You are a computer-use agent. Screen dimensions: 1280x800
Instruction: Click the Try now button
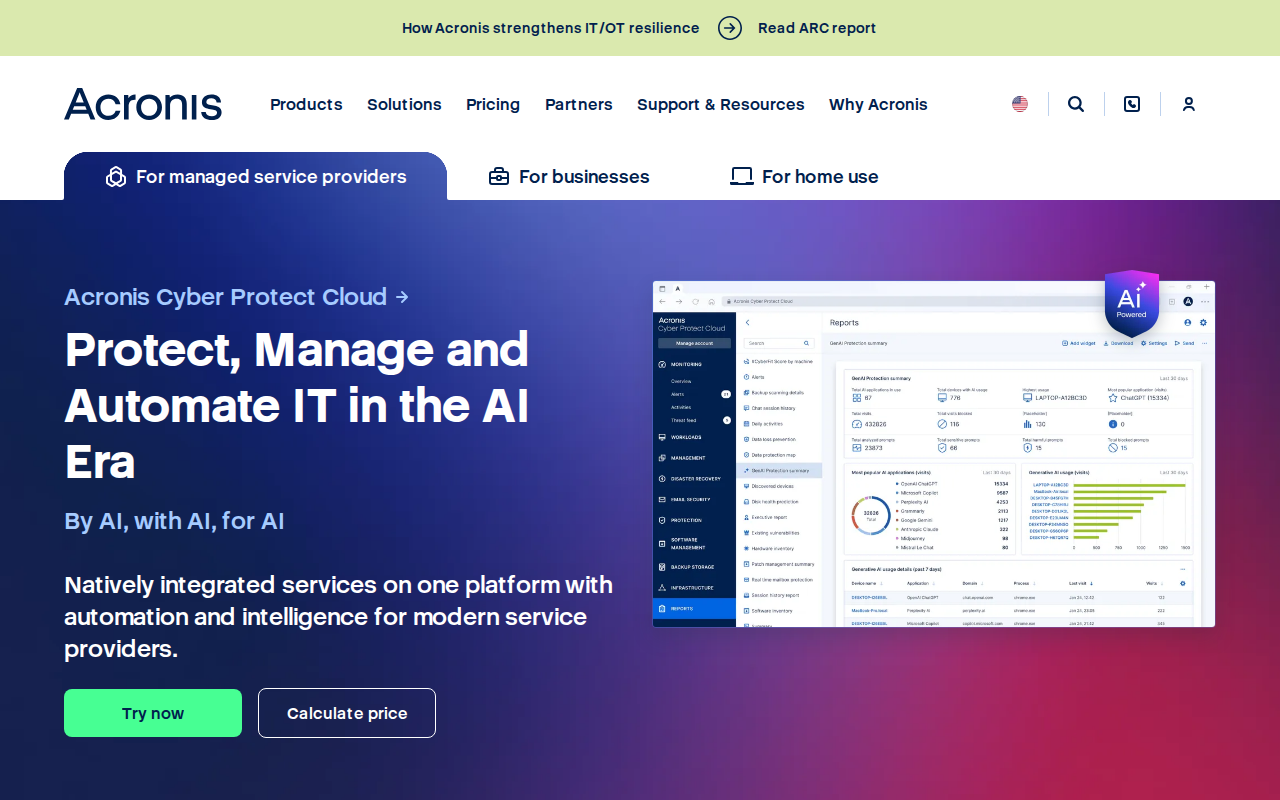[153, 713]
